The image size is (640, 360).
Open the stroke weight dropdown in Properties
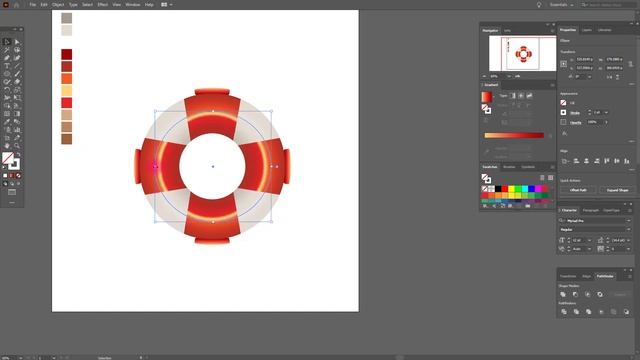[x=606, y=112]
